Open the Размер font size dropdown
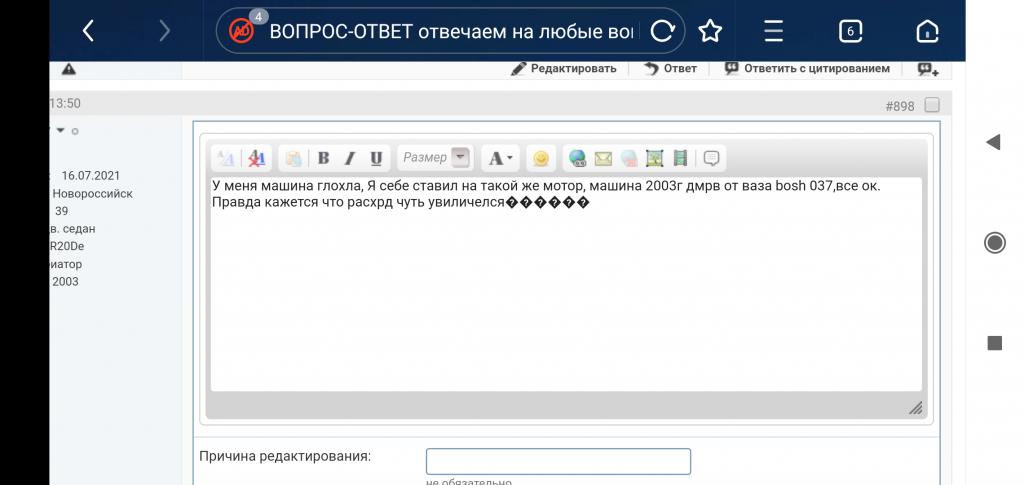This screenshot has width=1024, height=485. click(460, 157)
